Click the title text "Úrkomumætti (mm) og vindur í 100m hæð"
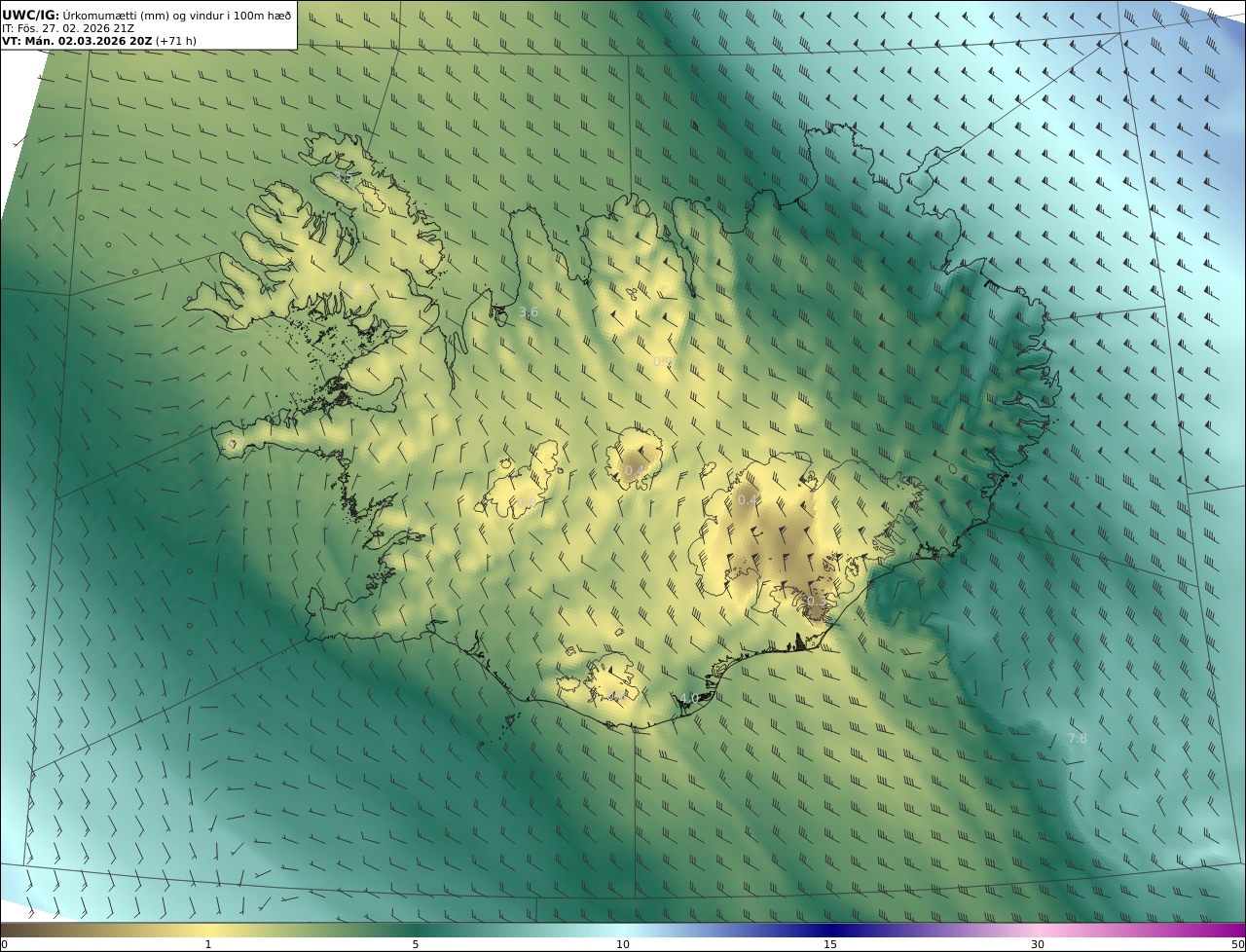Screen dimensions: 1246x952 (177, 15)
